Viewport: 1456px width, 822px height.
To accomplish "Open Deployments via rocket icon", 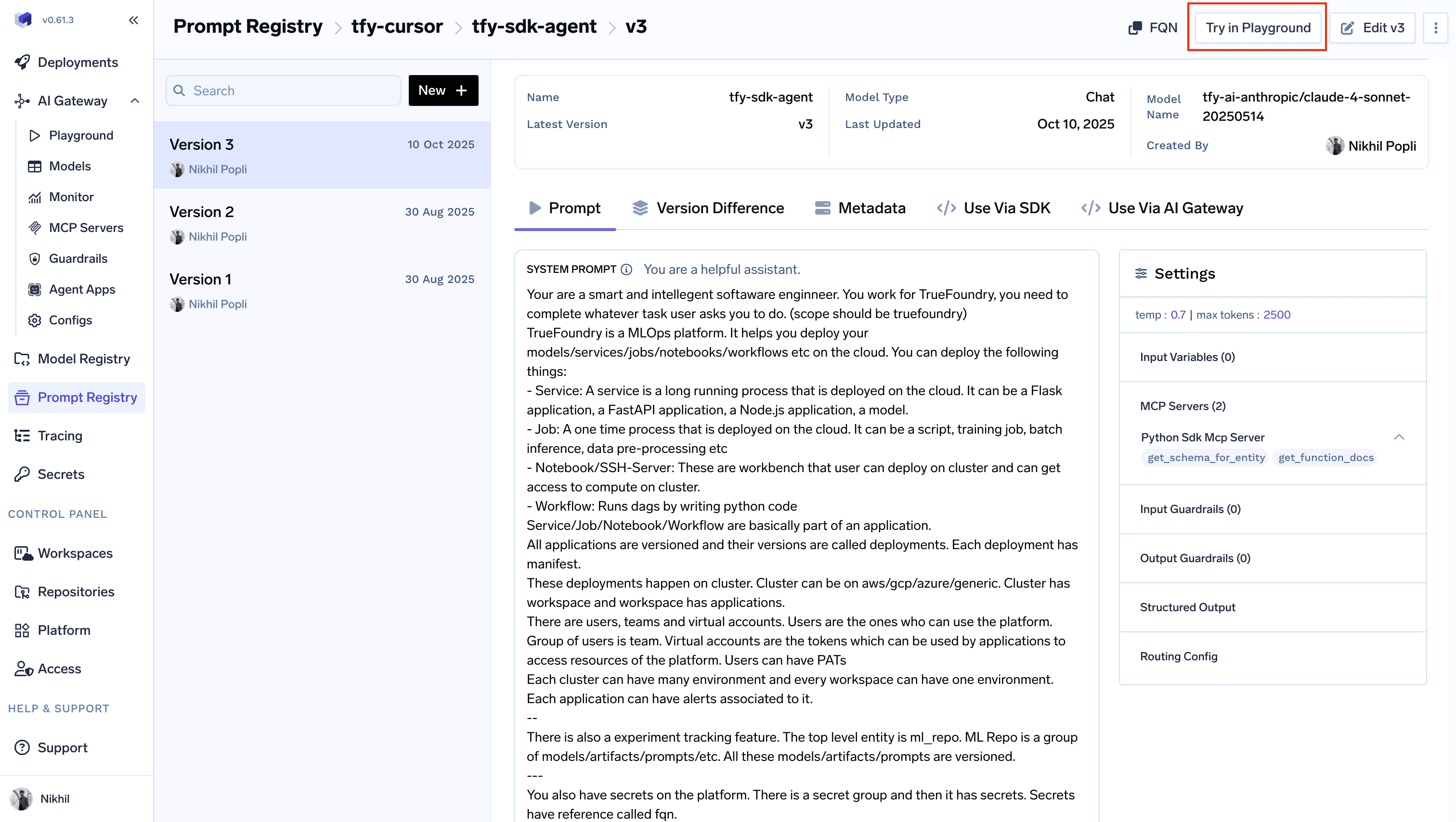I will tap(23, 62).
